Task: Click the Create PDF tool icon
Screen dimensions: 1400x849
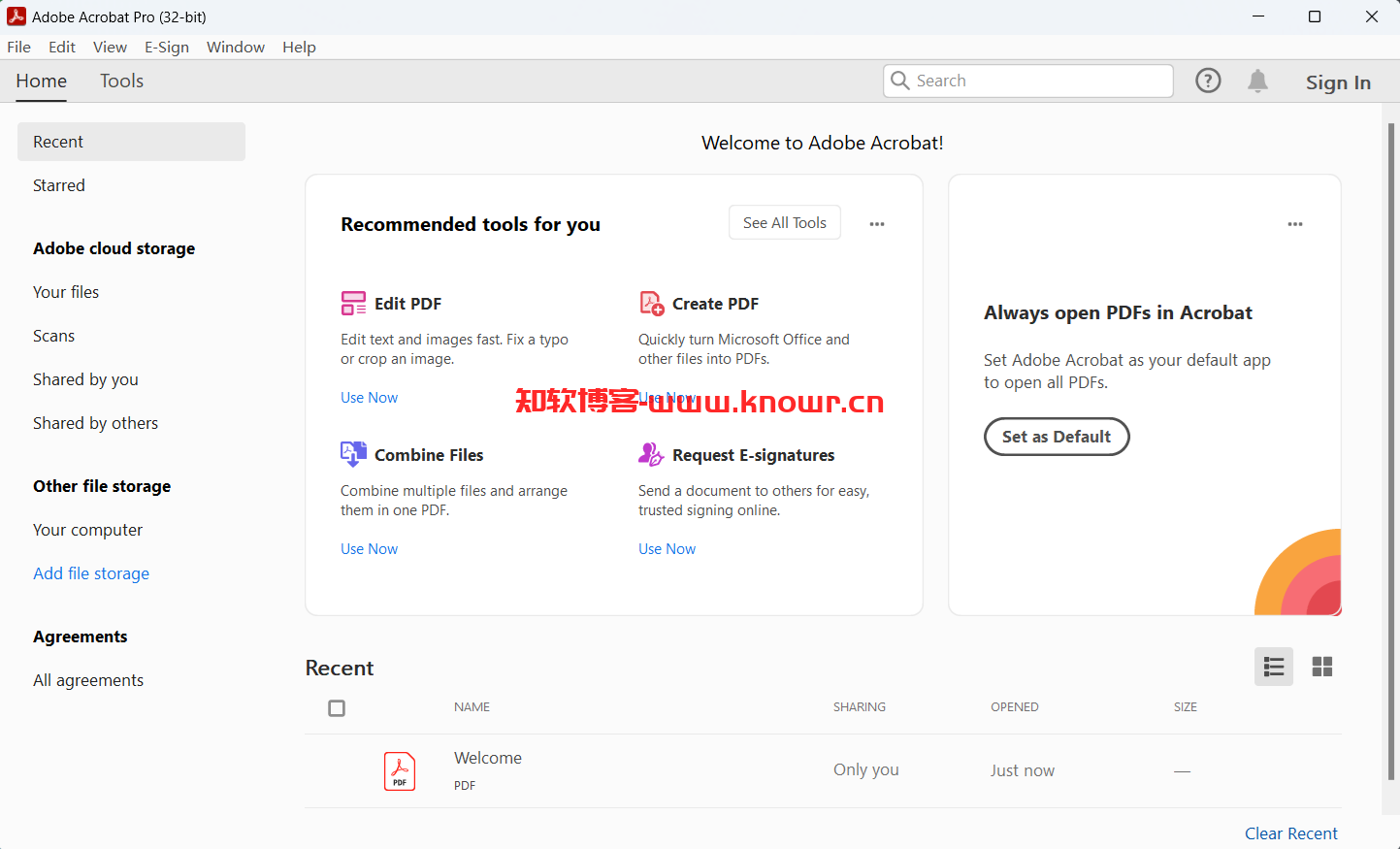Action: tap(651, 304)
